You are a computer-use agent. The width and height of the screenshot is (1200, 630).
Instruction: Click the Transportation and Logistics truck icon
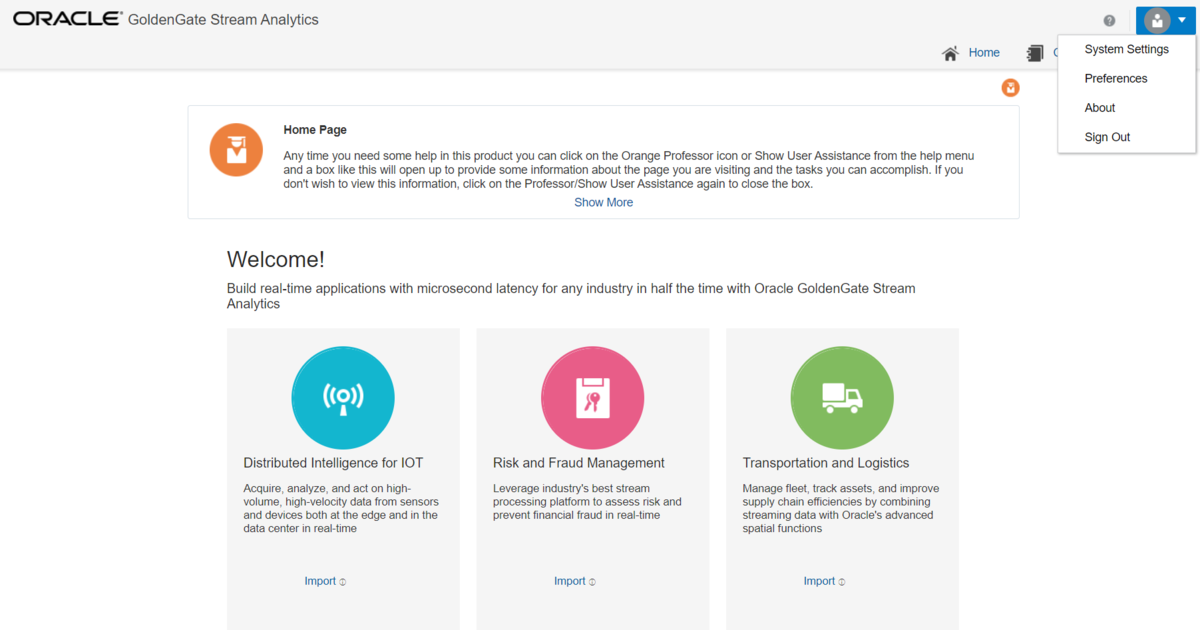point(842,397)
